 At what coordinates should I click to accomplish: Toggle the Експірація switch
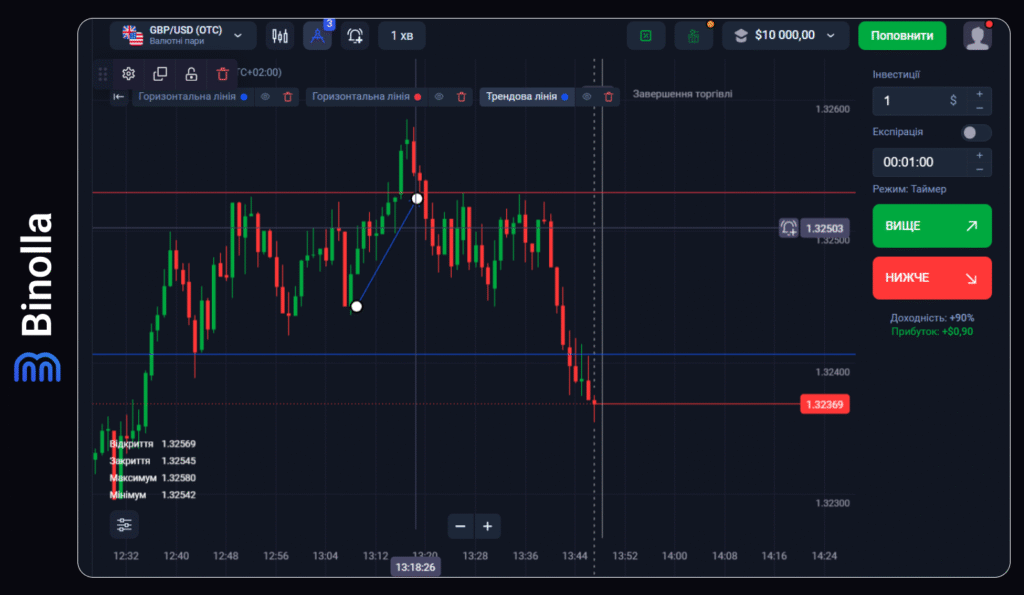(976, 132)
